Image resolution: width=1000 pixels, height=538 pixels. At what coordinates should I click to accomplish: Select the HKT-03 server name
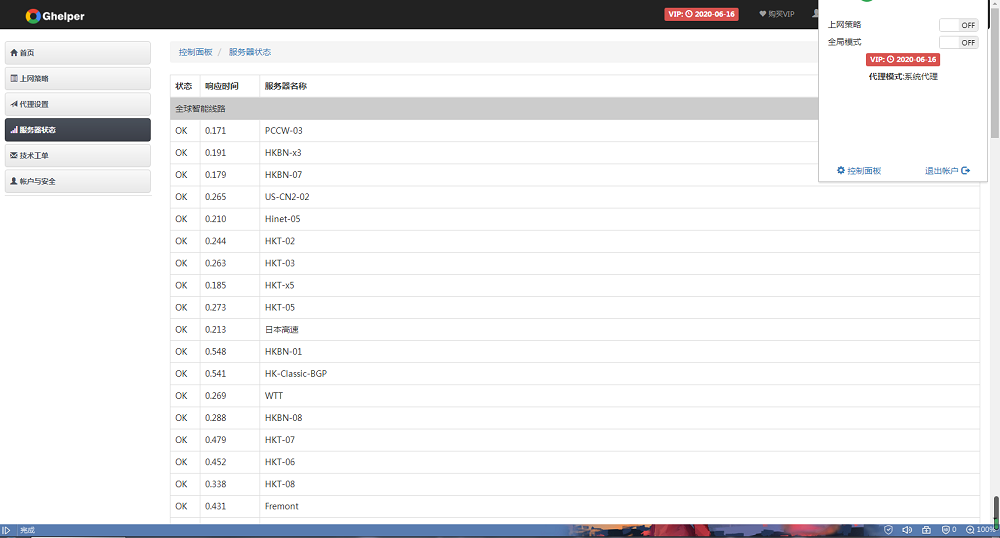click(x=280, y=263)
